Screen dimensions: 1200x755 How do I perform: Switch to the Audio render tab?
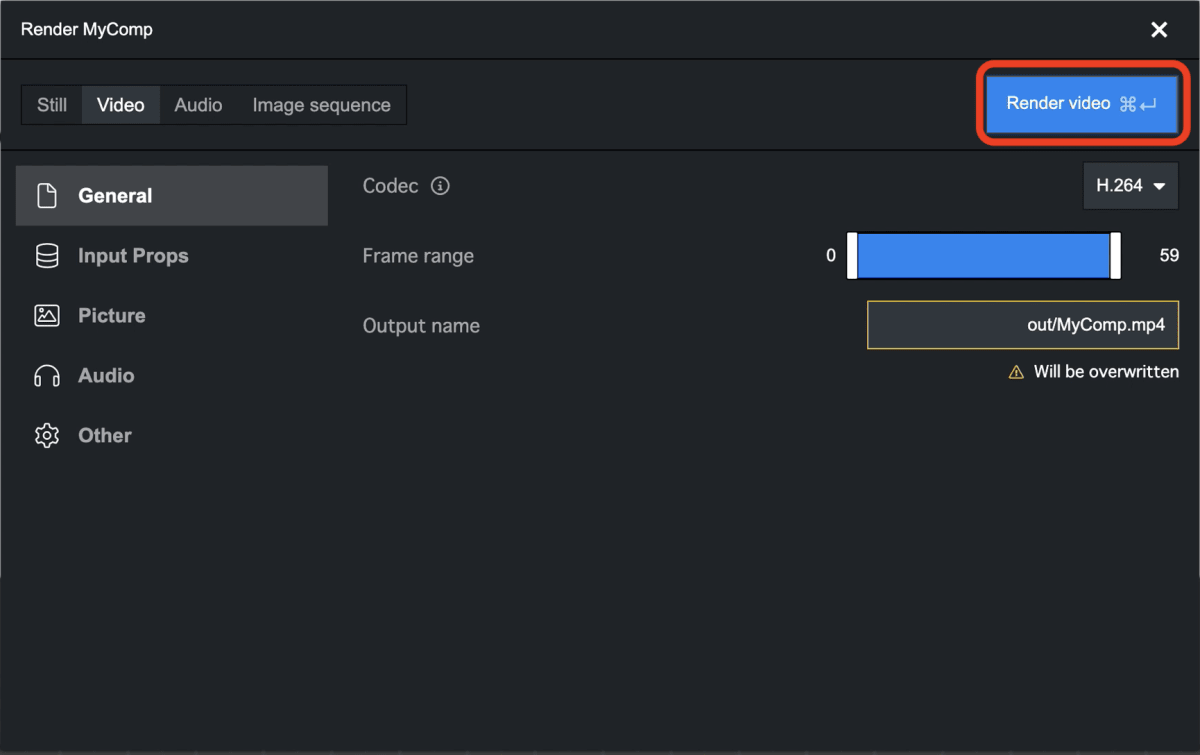click(x=198, y=105)
